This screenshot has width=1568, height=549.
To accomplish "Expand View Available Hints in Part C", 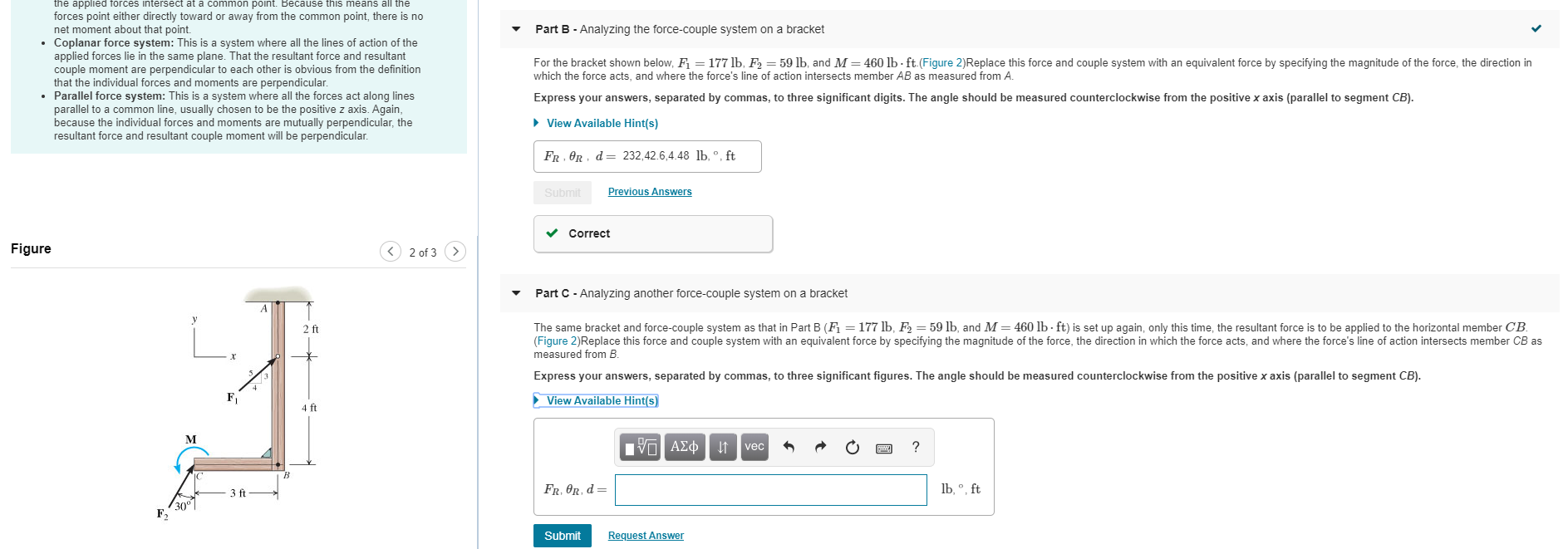I will [600, 400].
